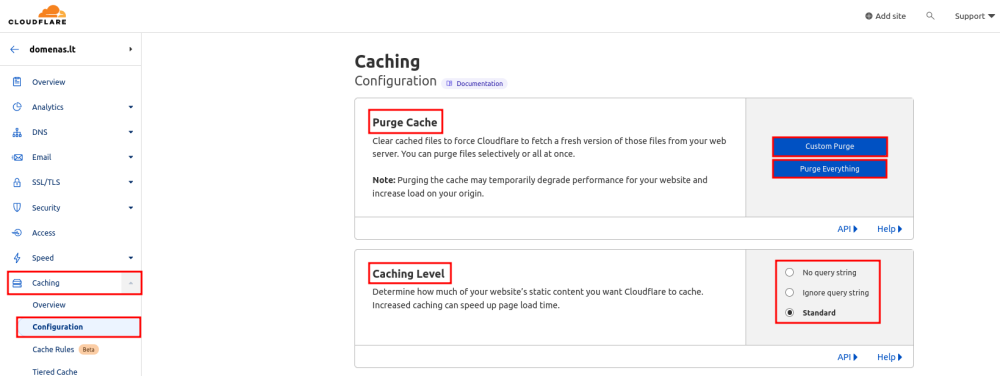Click the SSL/TLS padlock icon

pos(17,182)
